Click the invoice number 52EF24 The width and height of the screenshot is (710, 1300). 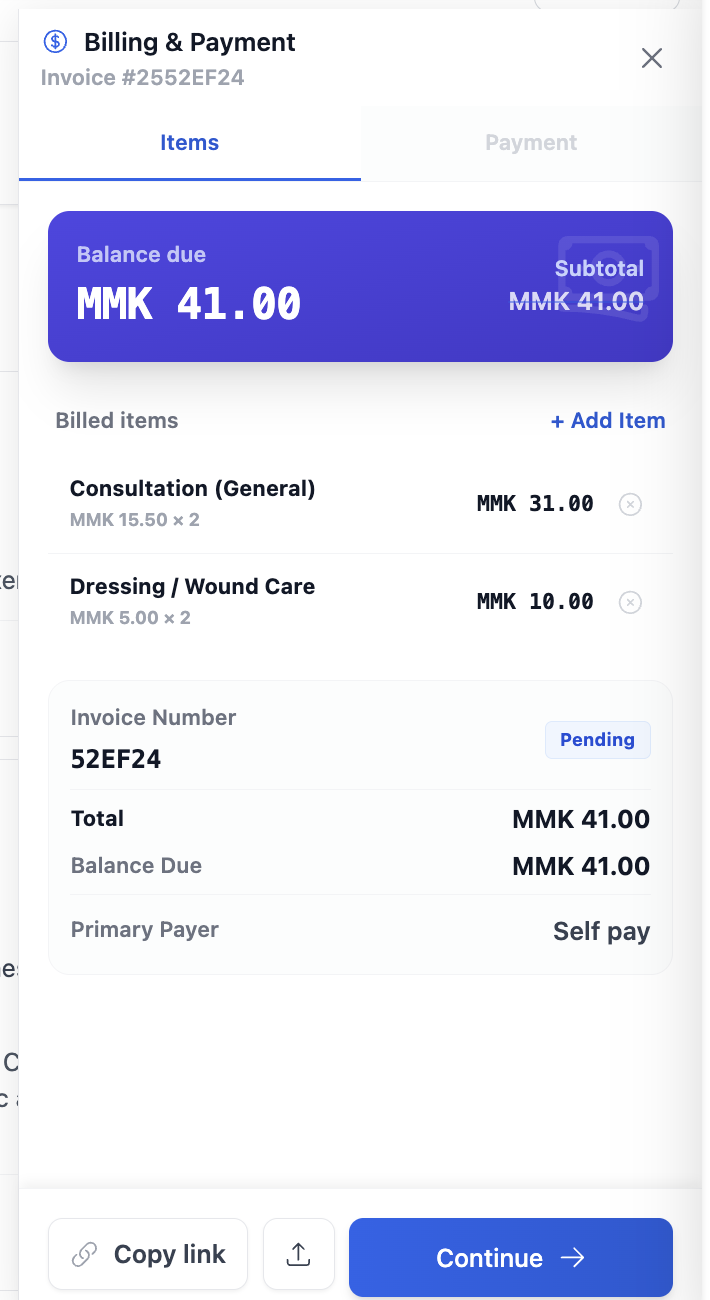[116, 760]
